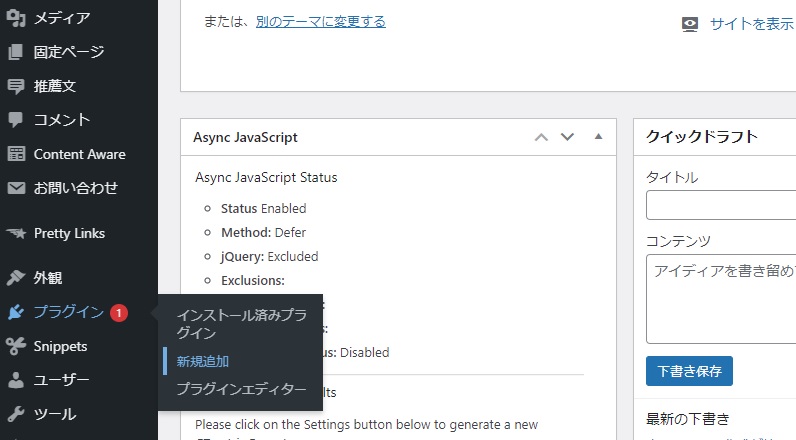Move Async JavaScript widget up
The height and width of the screenshot is (440, 796).
click(542, 137)
